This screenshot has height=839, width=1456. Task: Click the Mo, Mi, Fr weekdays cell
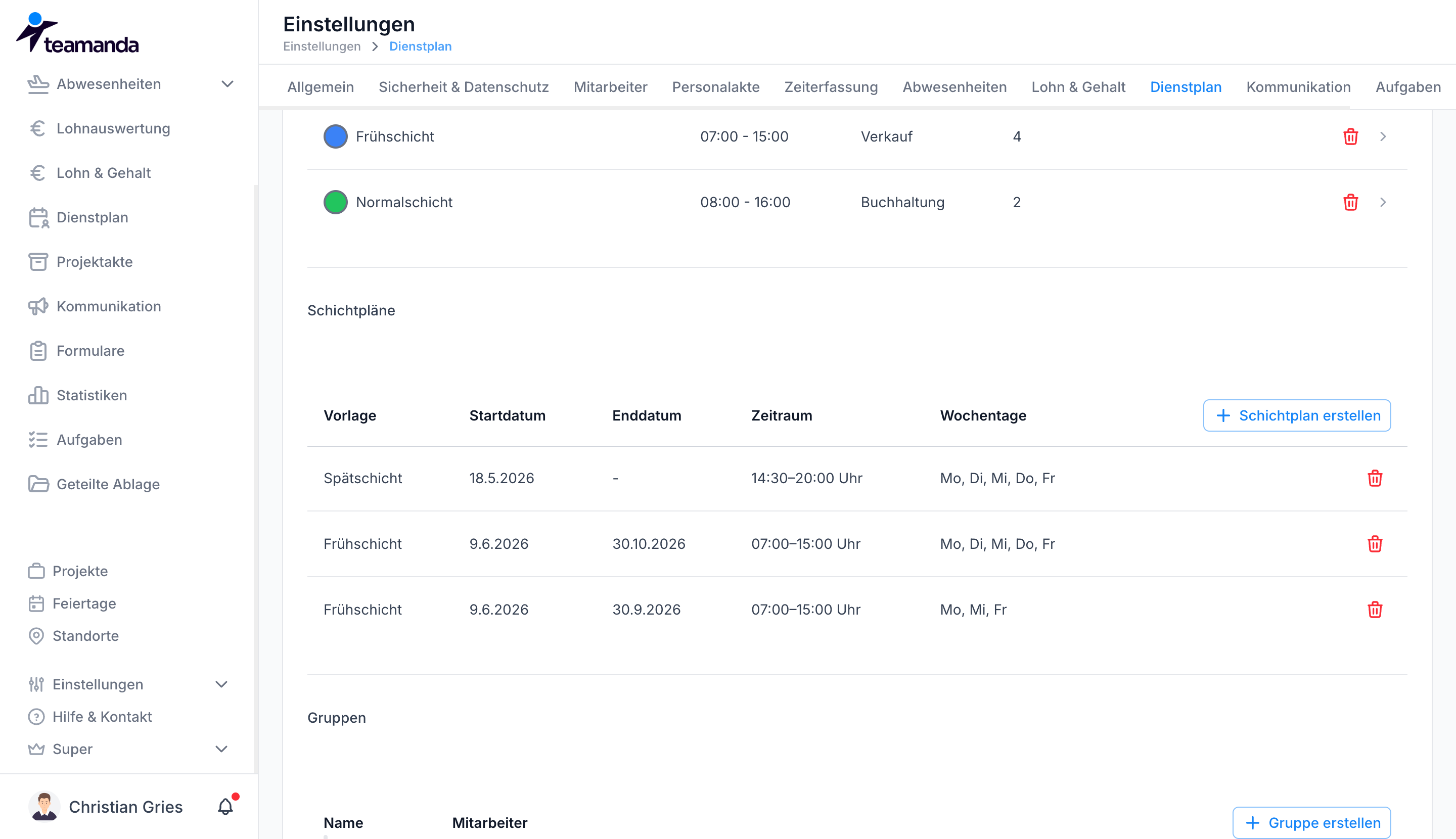pyautogui.click(x=973, y=610)
